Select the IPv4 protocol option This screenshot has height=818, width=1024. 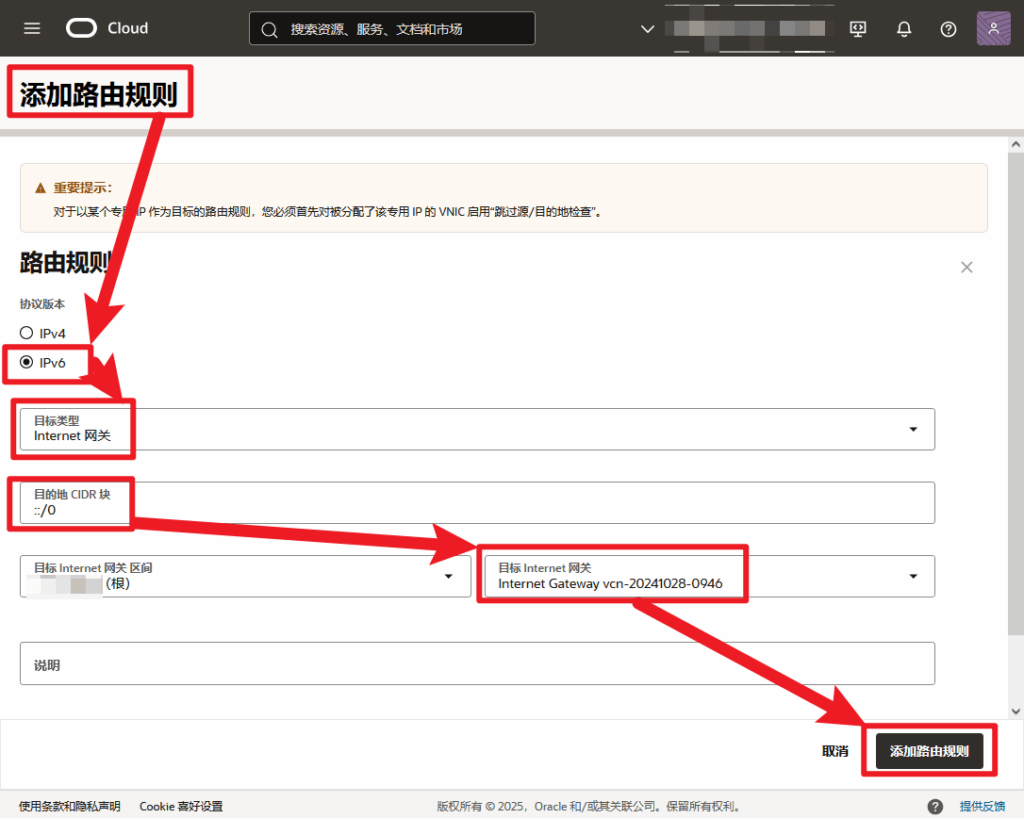coord(26,333)
